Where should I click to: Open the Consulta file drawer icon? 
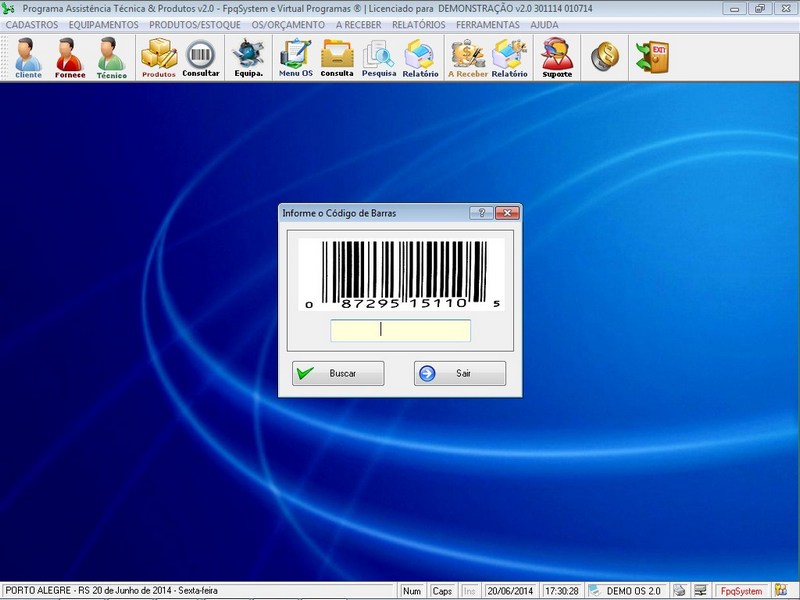click(x=337, y=58)
